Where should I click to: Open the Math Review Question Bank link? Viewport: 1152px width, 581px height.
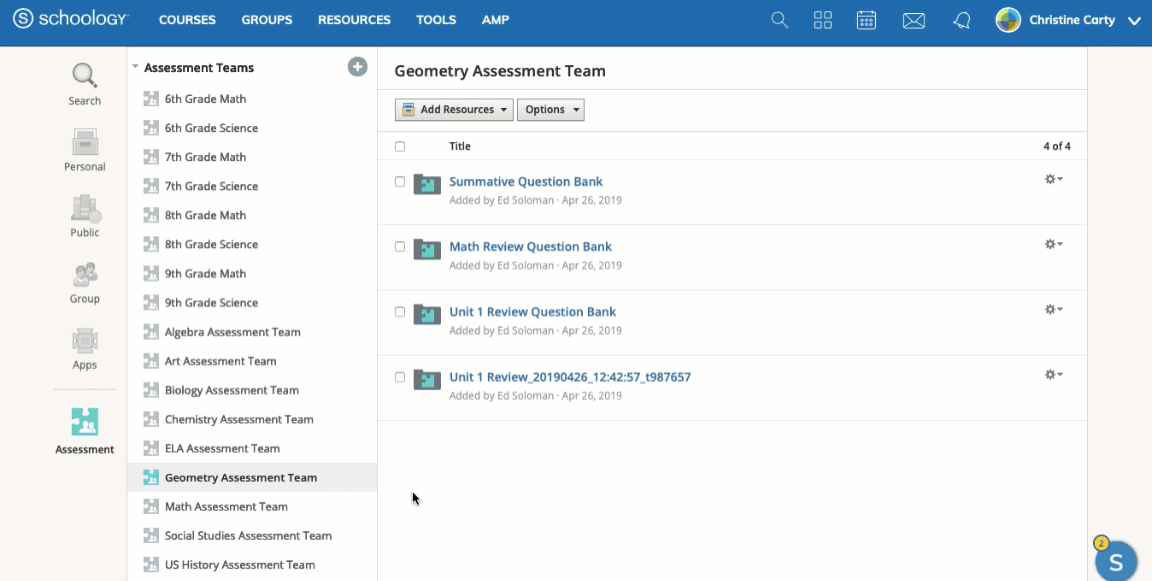tap(530, 246)
